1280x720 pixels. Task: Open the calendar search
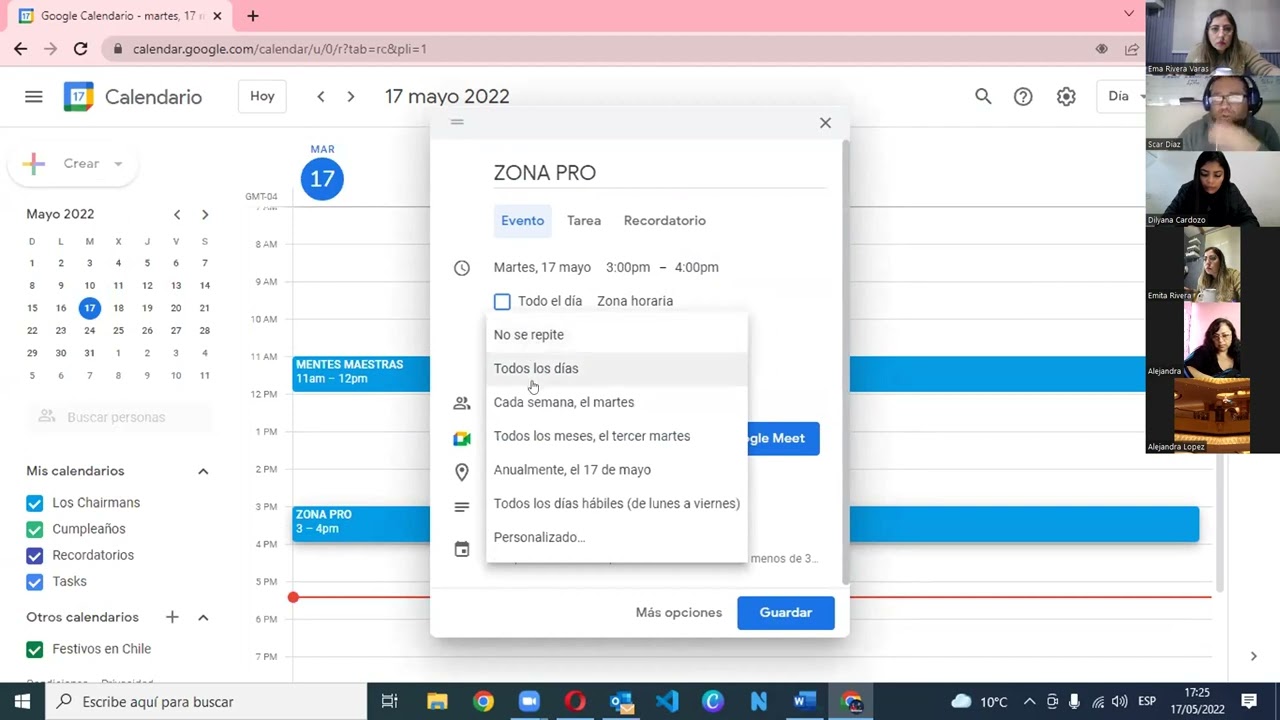pos(983,97)
